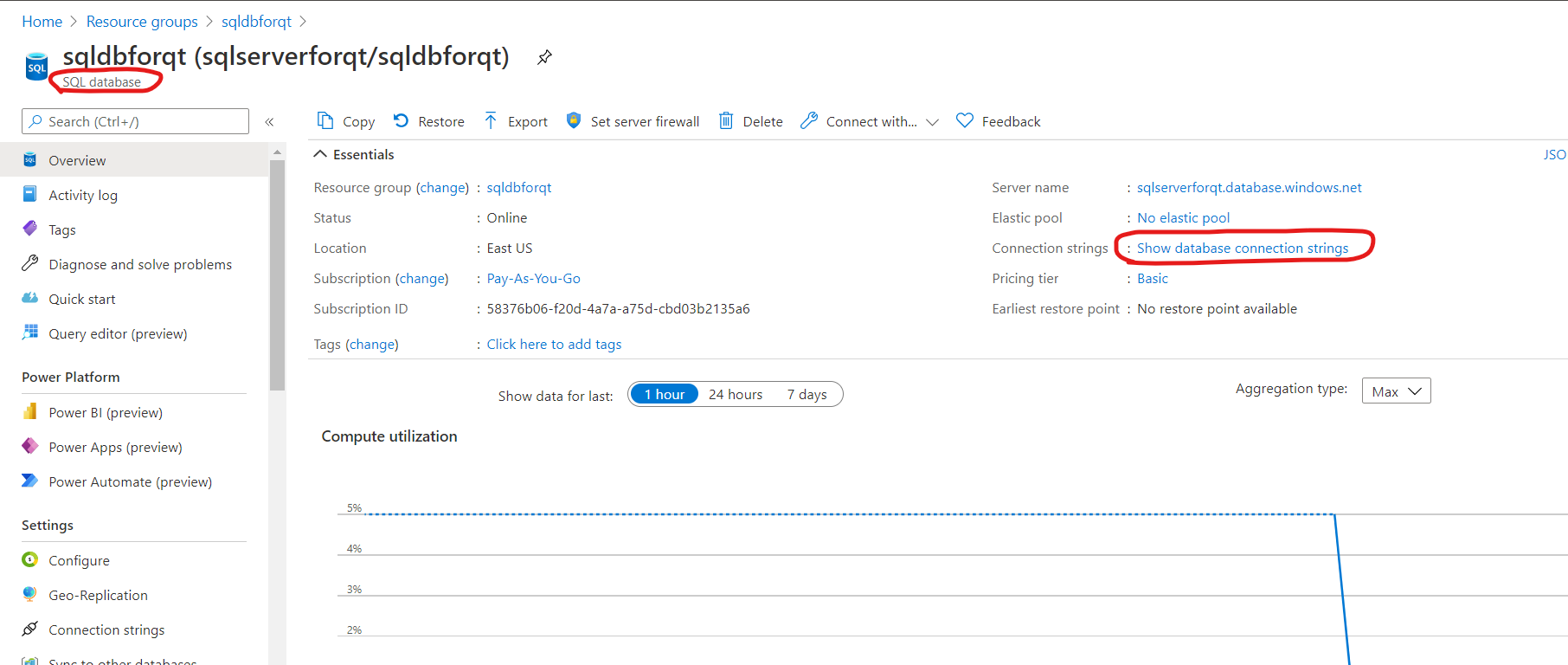This screenshot has height=665, width=1568.
Task: Click the Feedback heart icon
Action: 965,120
